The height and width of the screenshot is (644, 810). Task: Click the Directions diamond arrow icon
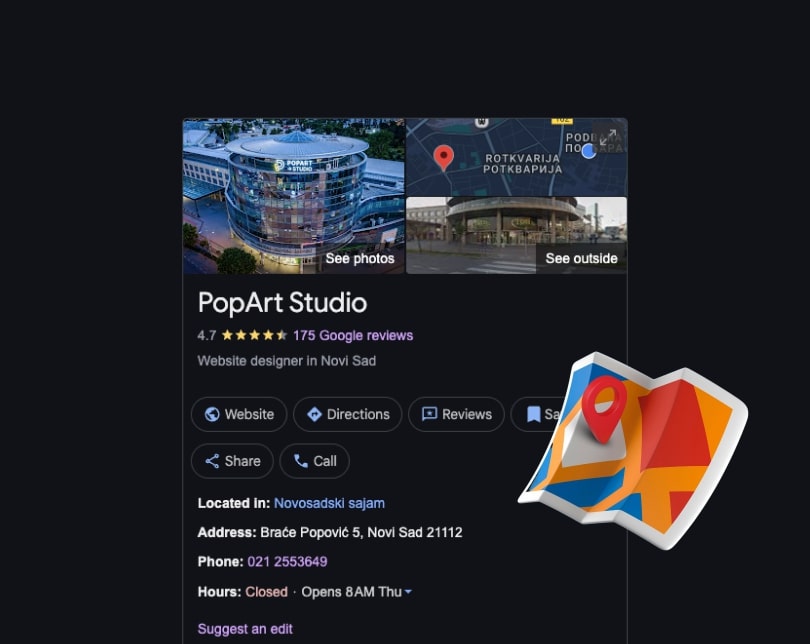point(314,414)
